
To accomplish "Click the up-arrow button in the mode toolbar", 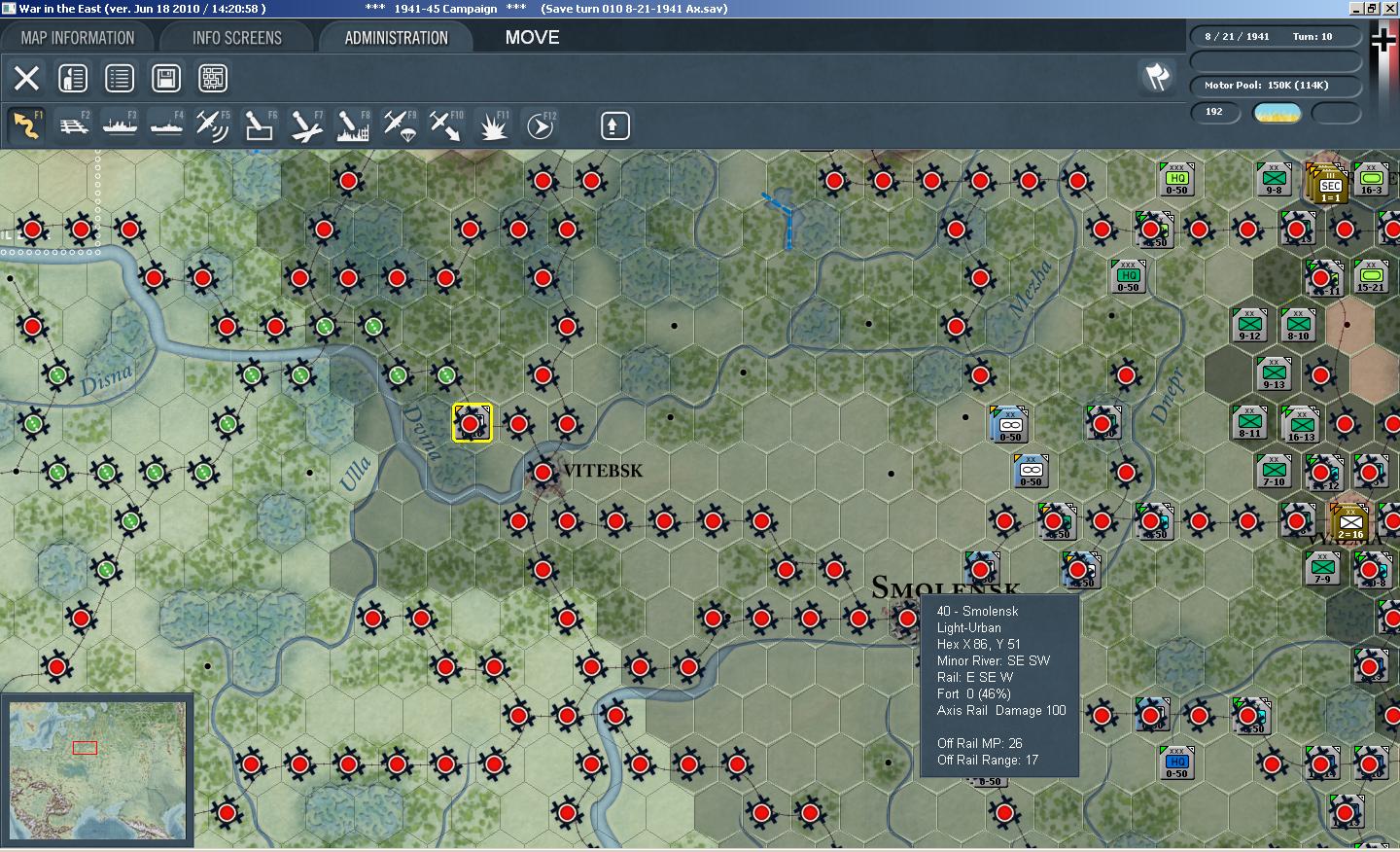I will (614, 125).
